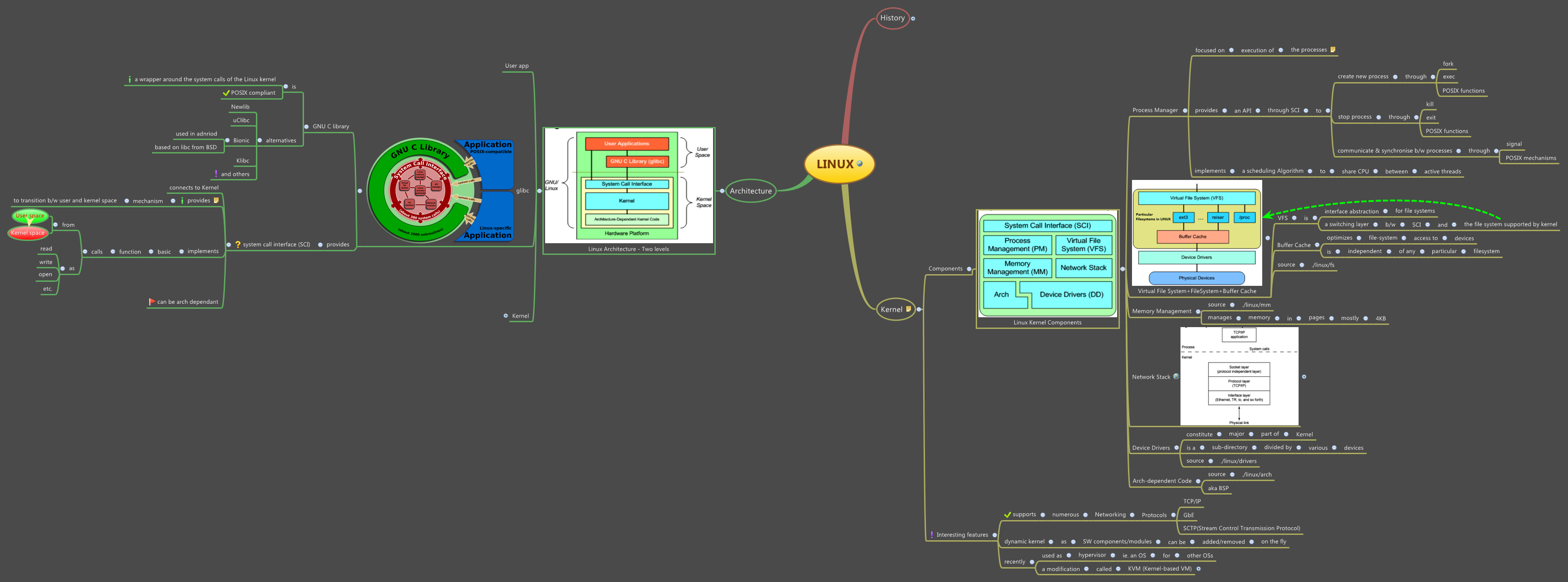Open the notes icon next to 'the processes'

pyautogui.click(x=1333, y=50)
